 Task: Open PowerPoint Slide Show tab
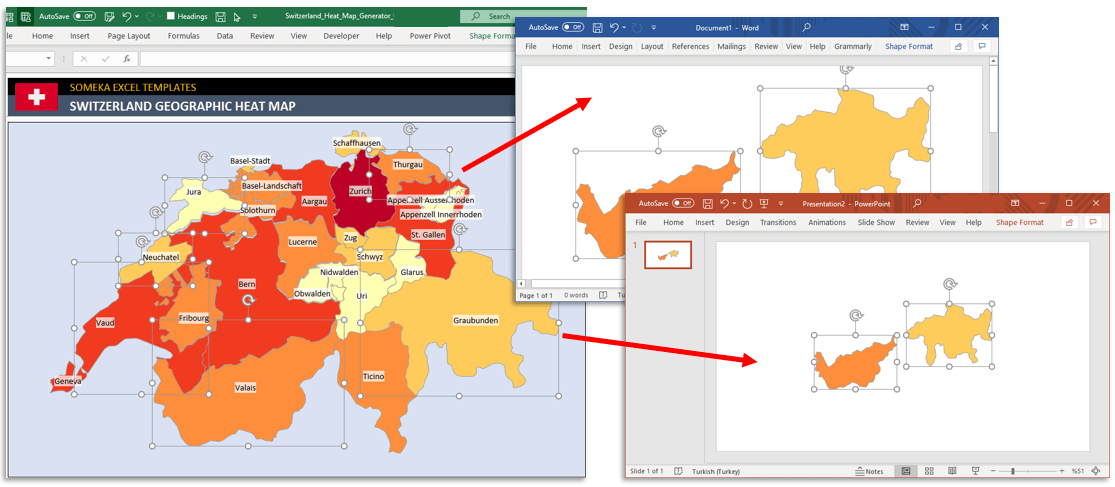coord(876,223)
